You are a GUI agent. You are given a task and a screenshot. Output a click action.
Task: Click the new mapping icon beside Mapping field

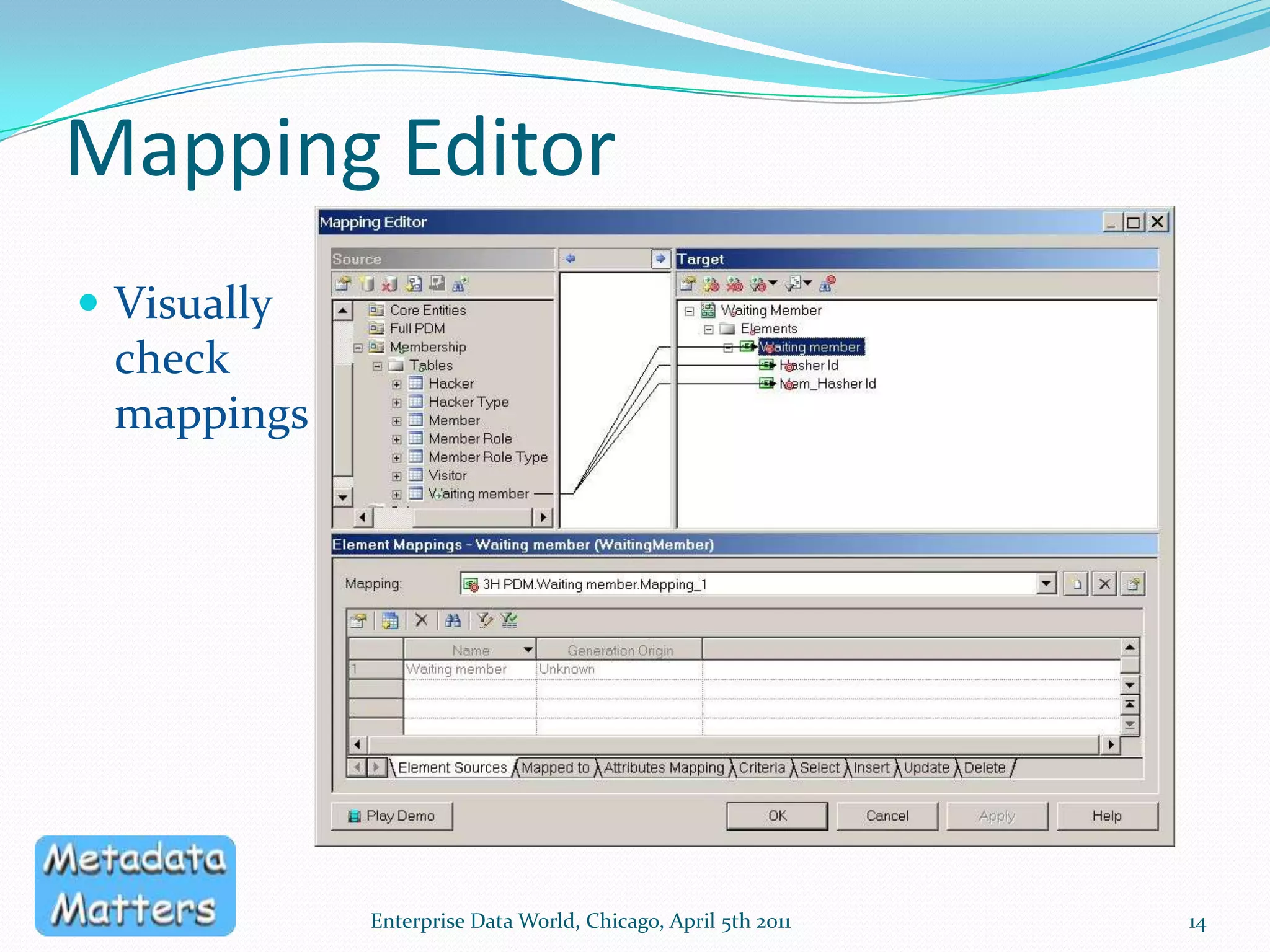click(1077, 584)
